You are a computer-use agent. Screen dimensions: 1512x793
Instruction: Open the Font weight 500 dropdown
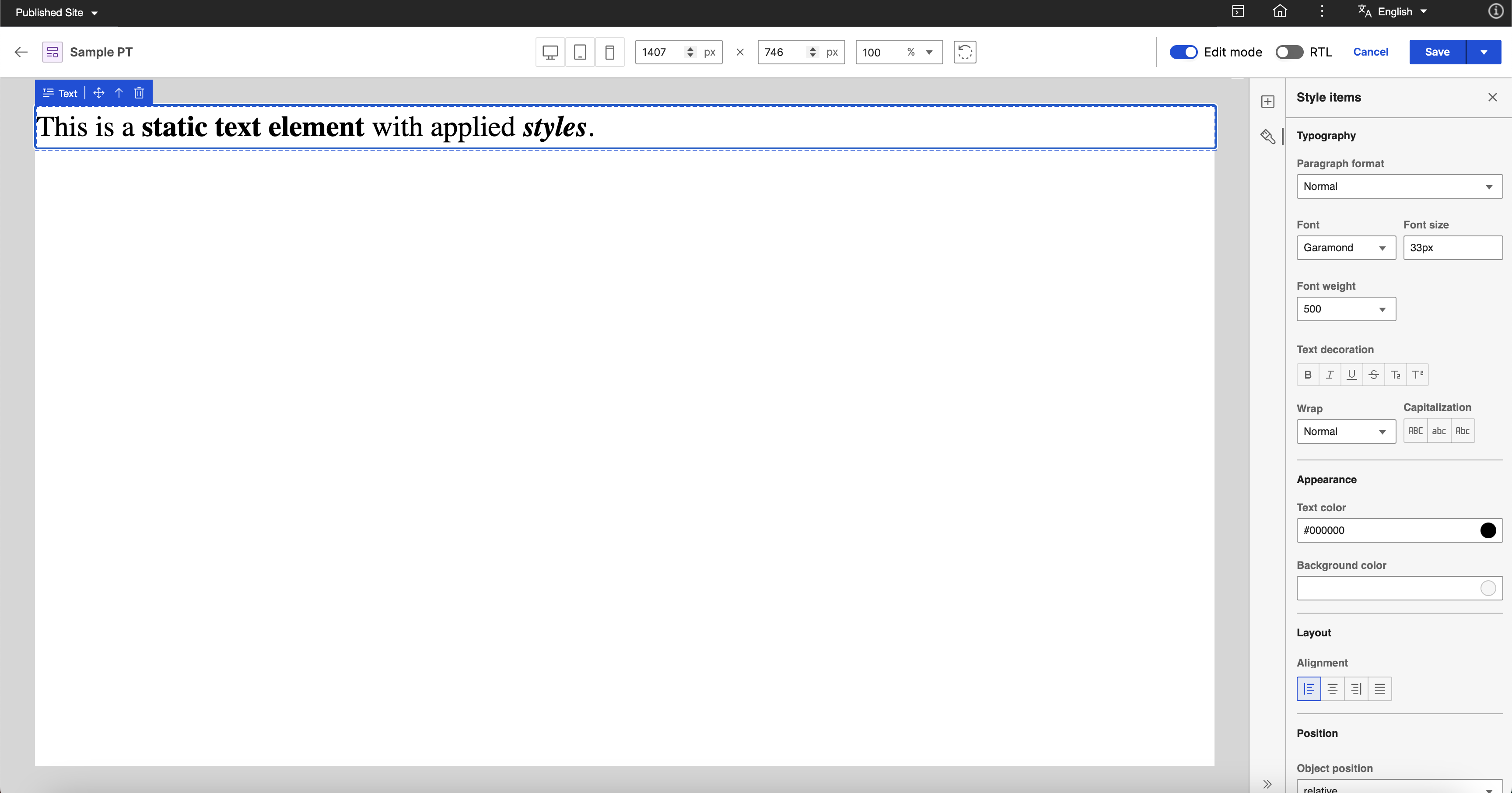pos(1345,309)
